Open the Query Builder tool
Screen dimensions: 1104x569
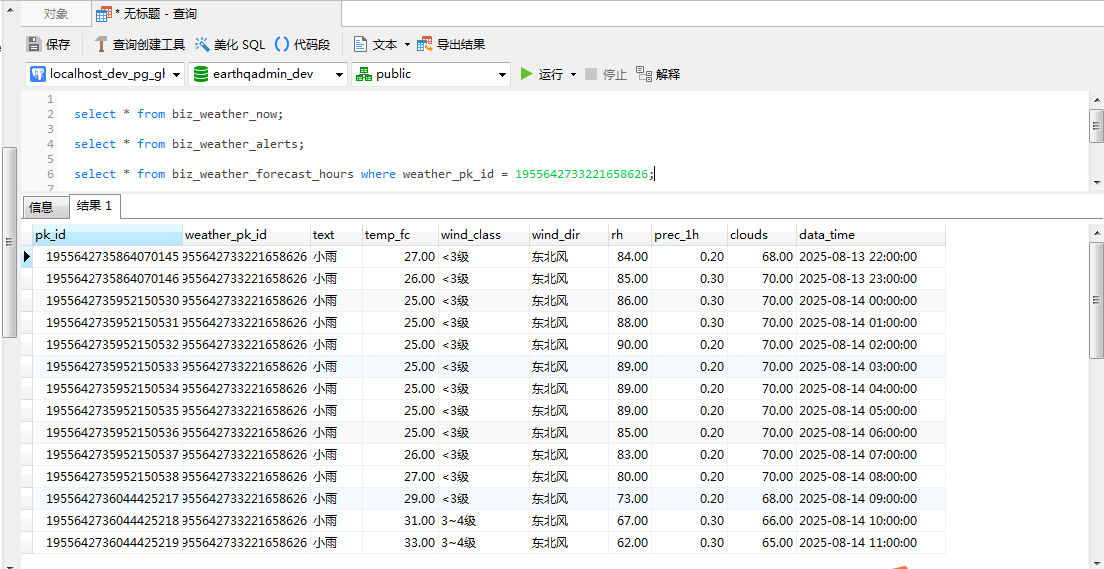139,44
